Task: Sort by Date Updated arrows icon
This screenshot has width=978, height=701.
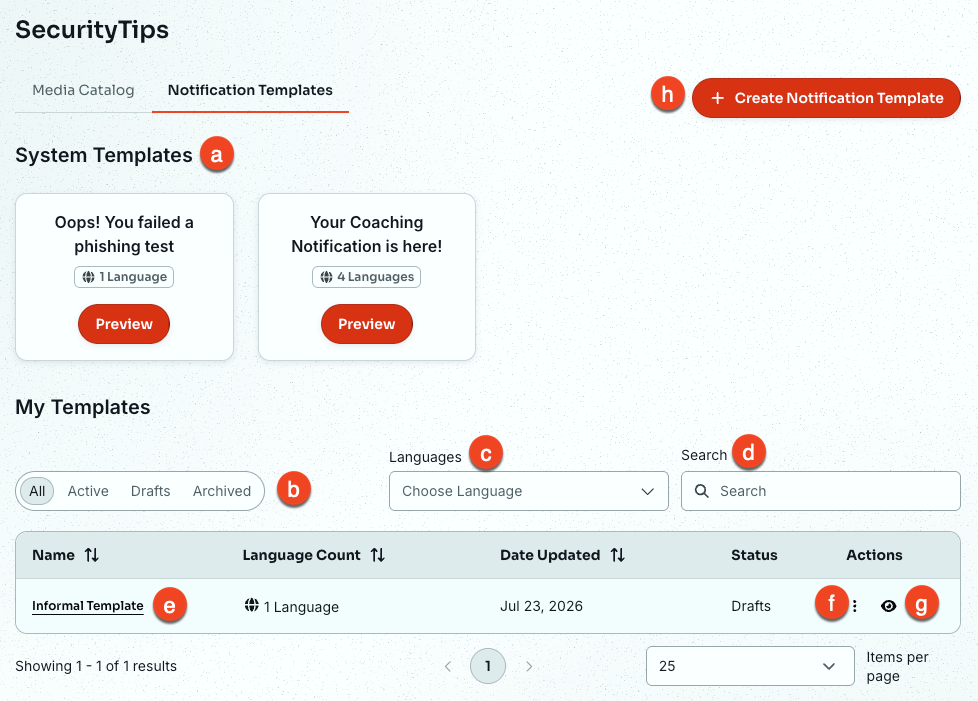Action: pos(617,555)
